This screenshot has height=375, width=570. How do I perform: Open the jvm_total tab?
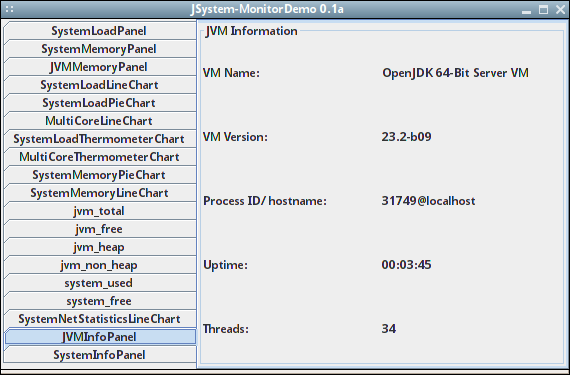click(100, 211)
